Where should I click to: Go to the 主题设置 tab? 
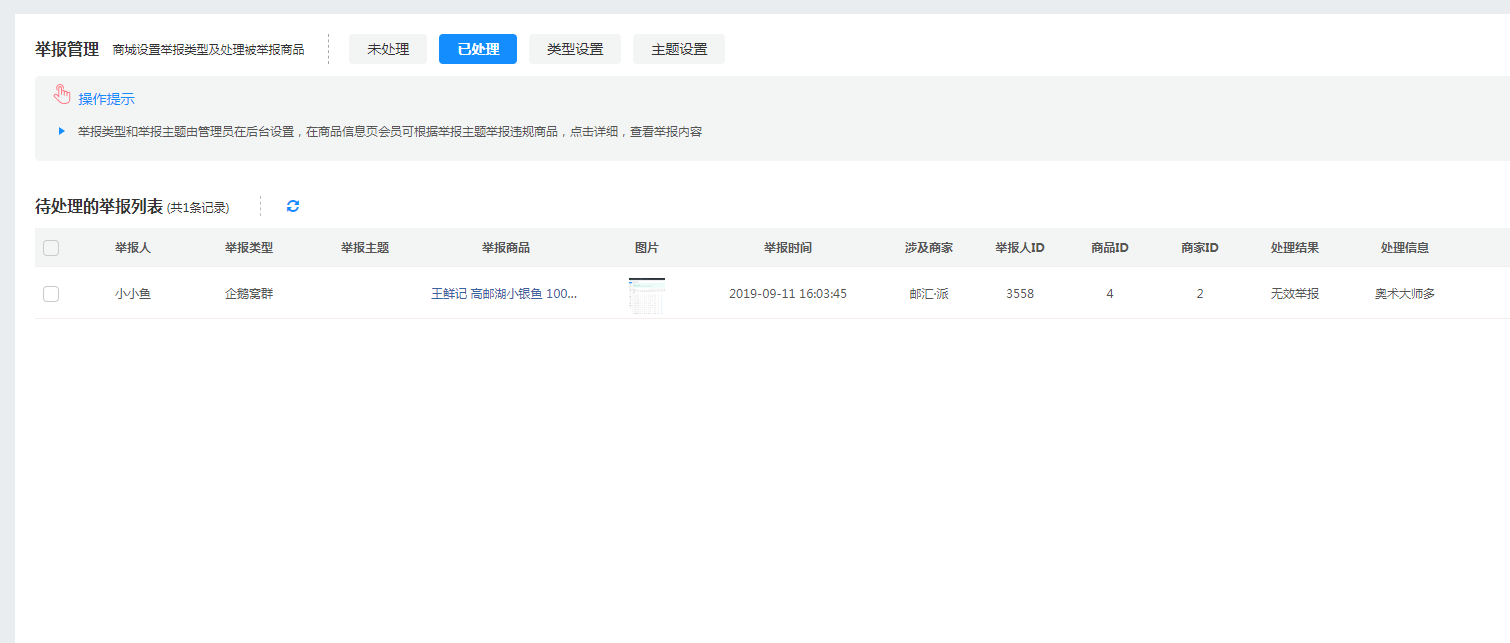[x=679, y=49]
